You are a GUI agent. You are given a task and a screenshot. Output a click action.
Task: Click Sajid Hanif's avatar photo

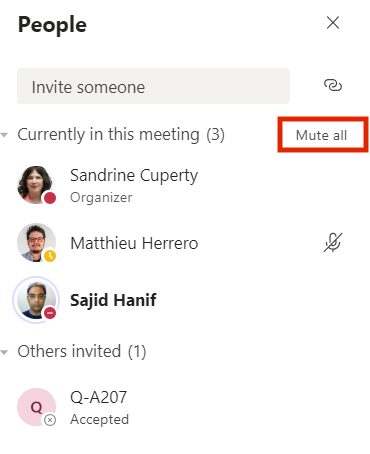click(36, 300)
